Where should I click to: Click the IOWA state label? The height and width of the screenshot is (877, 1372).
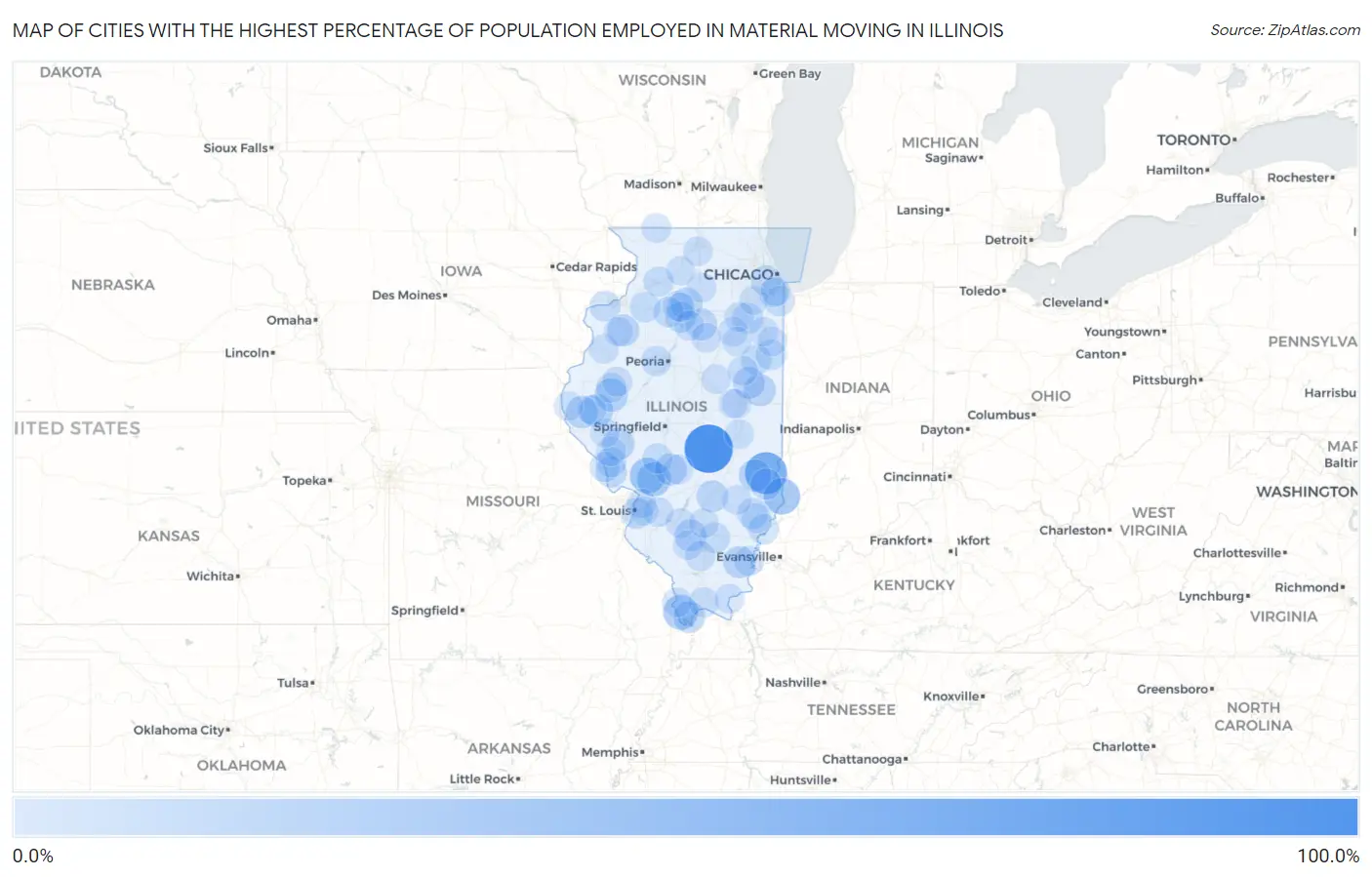pos(461,271)
